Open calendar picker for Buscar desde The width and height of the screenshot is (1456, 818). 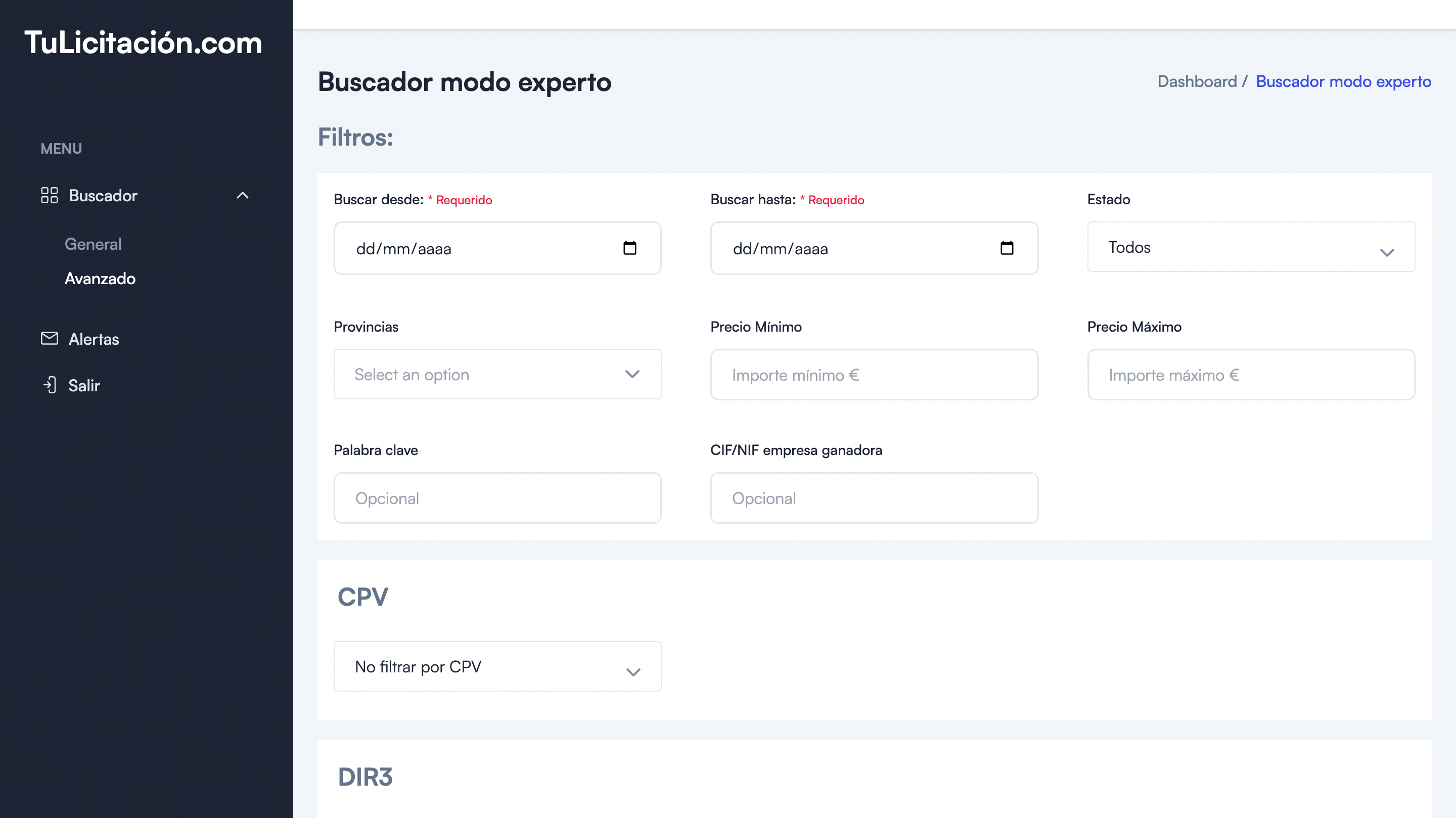click(629, 248)
